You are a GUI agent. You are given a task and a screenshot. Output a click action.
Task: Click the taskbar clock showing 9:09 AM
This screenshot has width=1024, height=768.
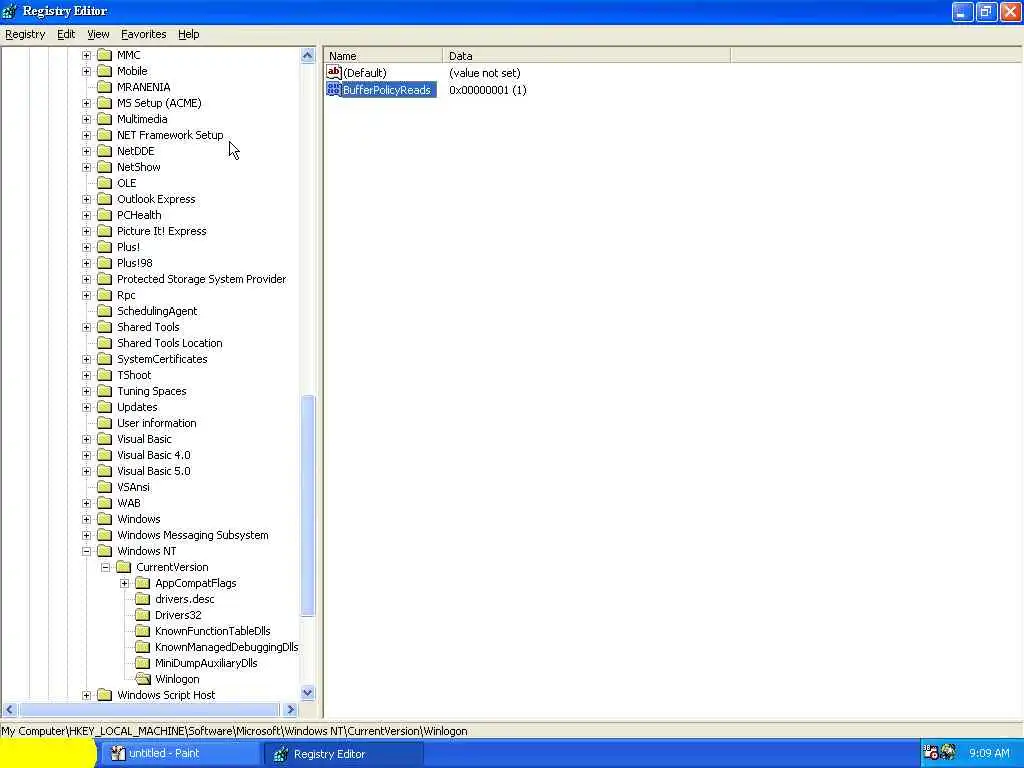pyautogui.click(x=989, y=753)
